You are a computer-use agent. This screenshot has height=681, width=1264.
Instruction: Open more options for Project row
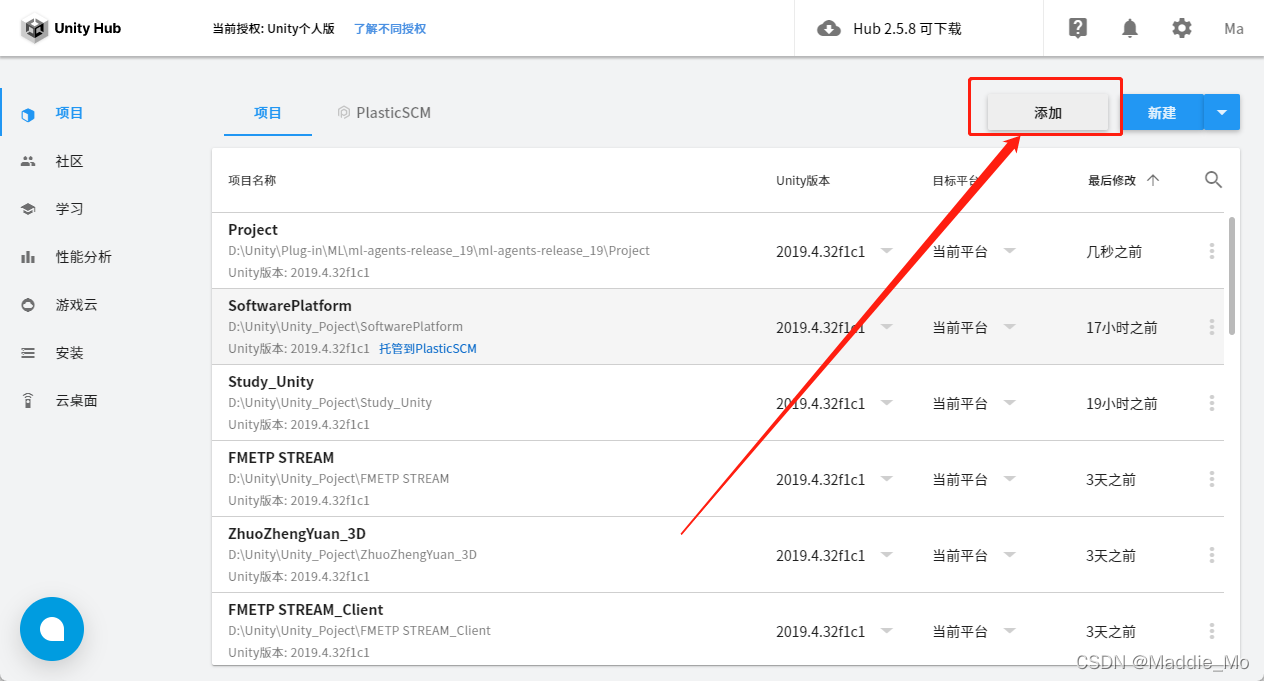[1212, 251]
